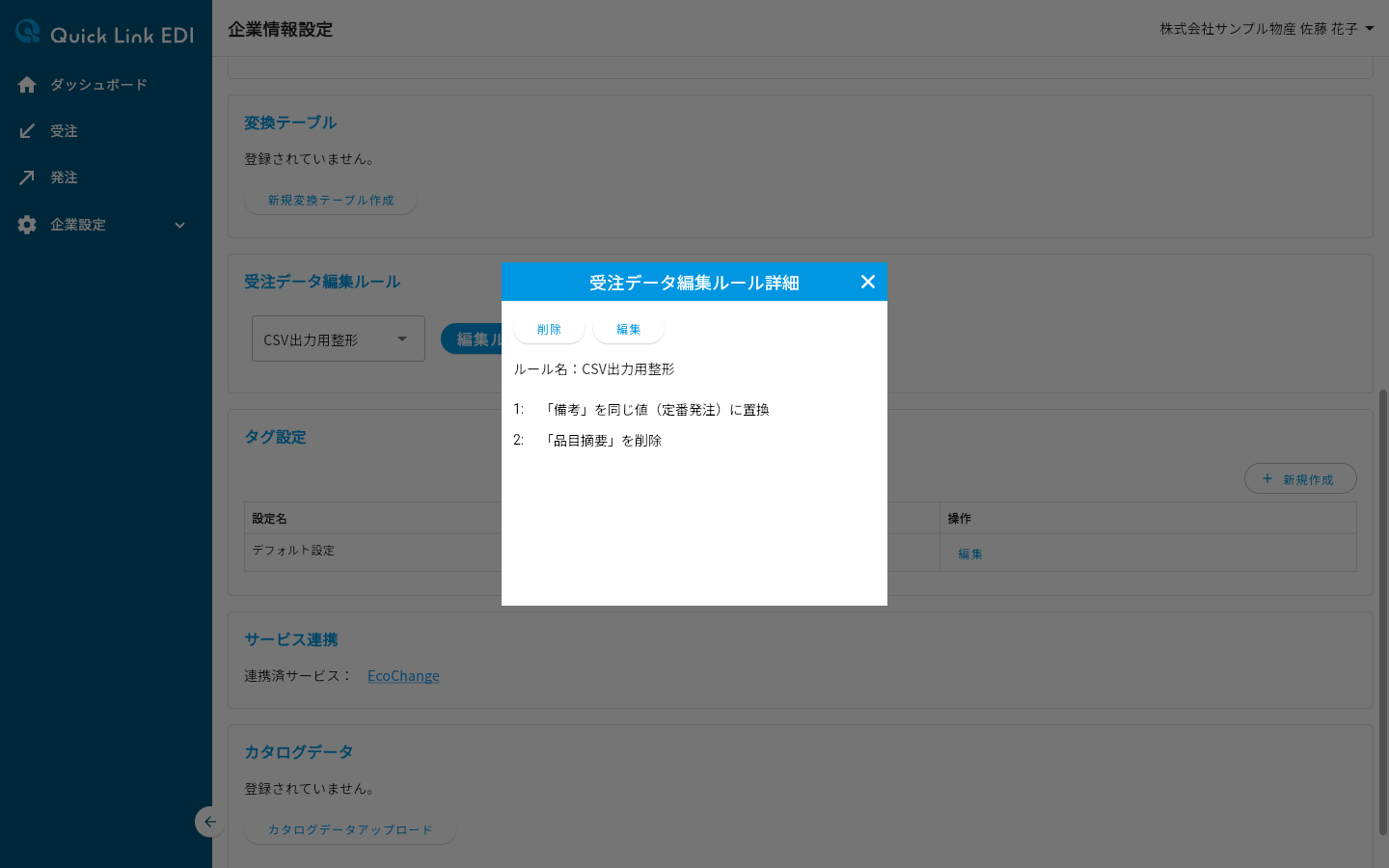Click the 企業情報設定 page title

point(280,29)
